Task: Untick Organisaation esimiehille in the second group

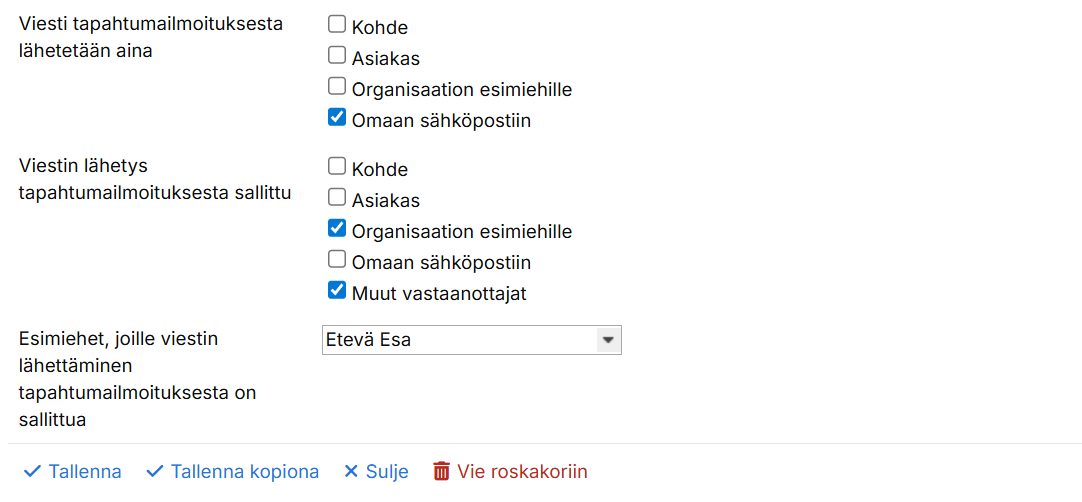Action: 337,229
